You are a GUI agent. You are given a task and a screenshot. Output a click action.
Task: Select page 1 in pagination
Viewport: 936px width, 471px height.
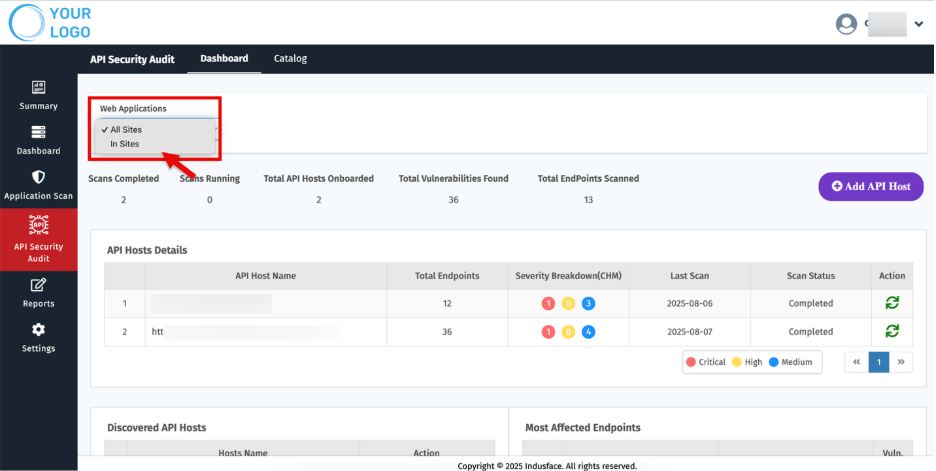click(879, 362)
